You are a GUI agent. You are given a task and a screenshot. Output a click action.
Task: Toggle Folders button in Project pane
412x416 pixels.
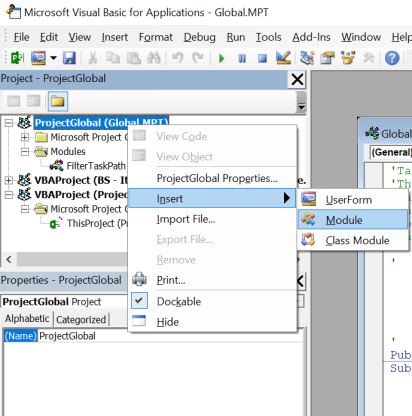coord(58,101)
